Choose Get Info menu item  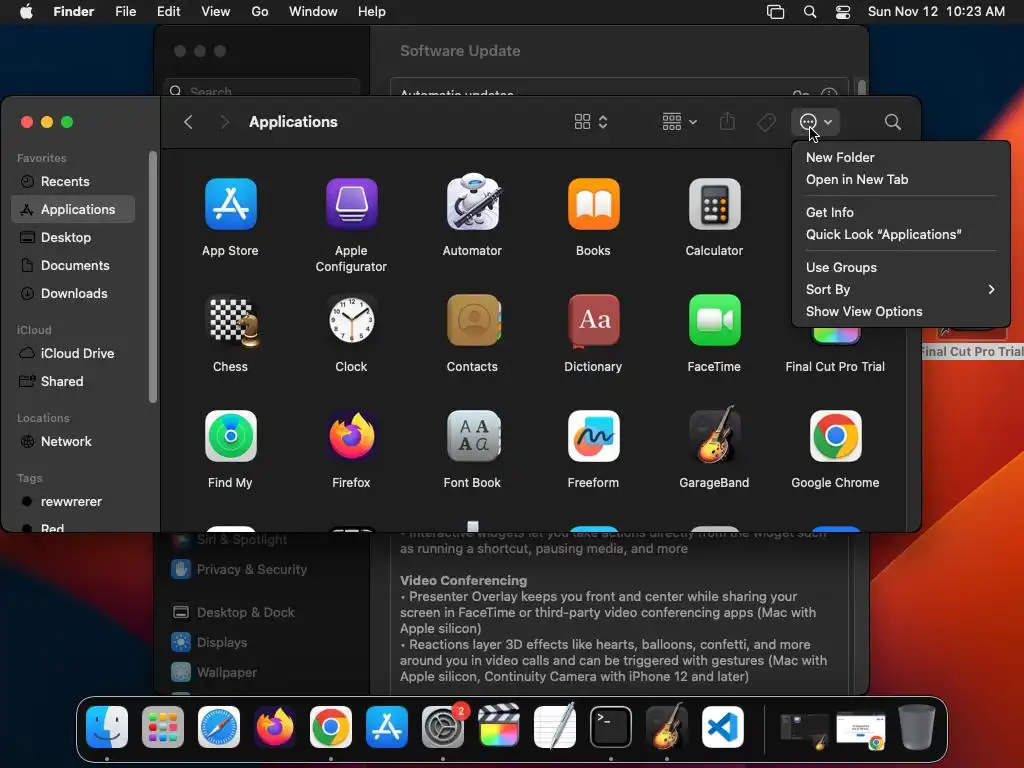click(901, 212)
